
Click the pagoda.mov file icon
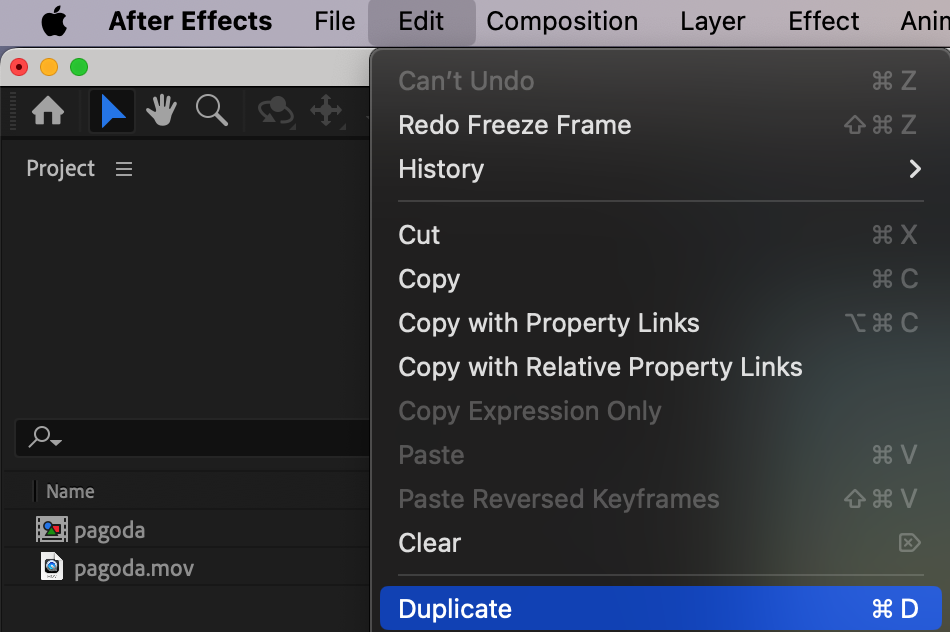tap(51, 568)
